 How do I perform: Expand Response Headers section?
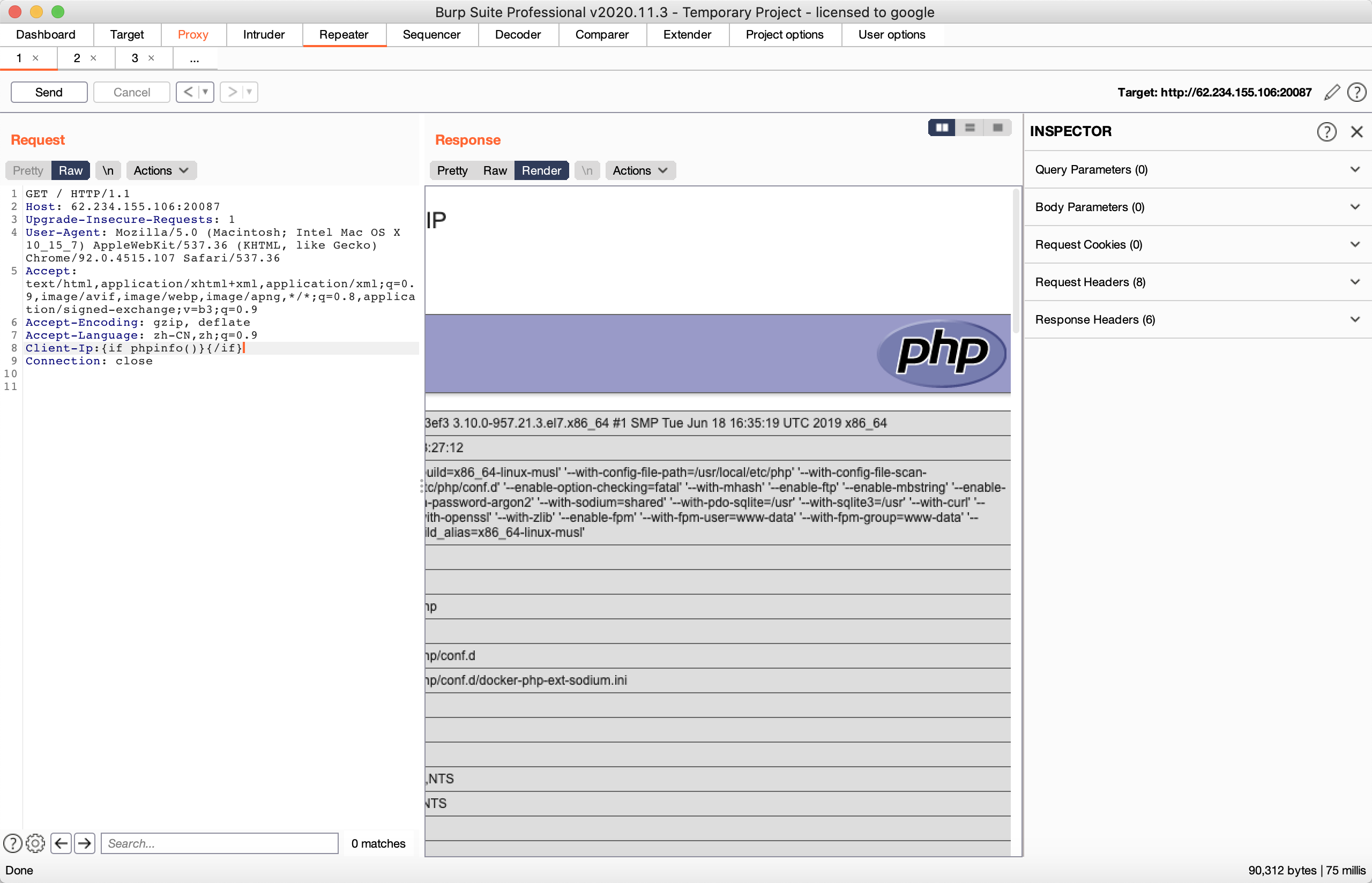[1198, 319]
